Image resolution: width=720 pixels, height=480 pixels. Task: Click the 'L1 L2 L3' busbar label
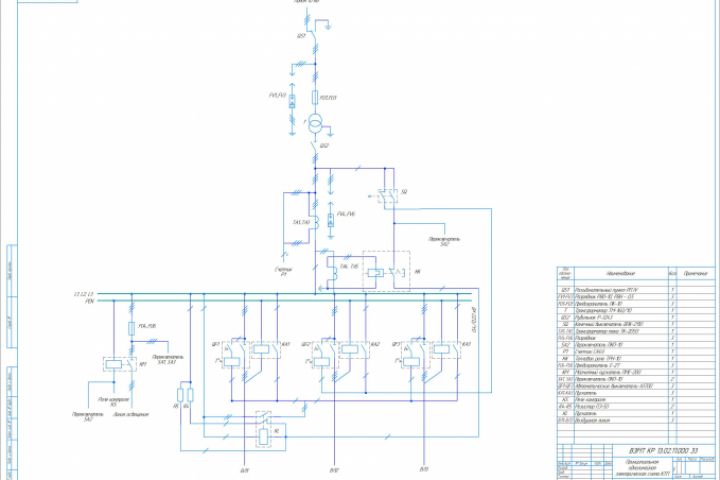84,294
